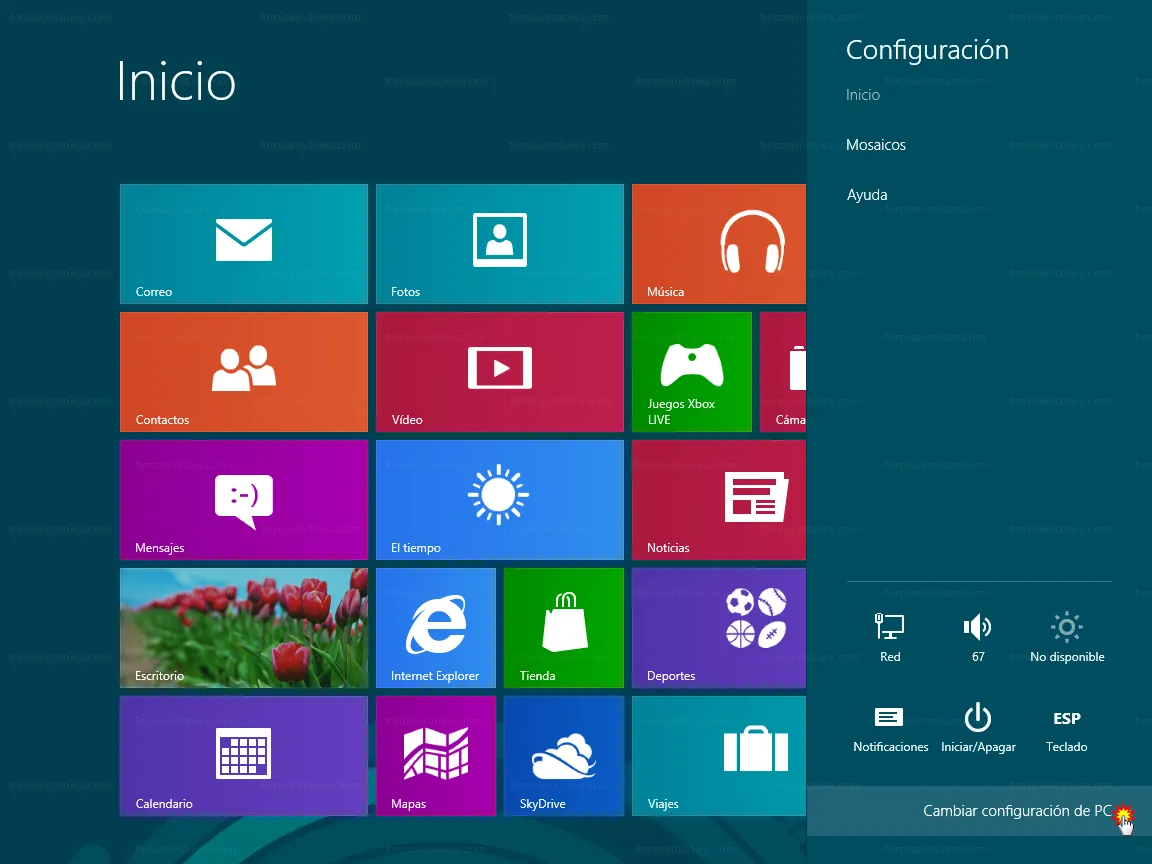Open the Red network settings icon
Screen dimensions: 1152x864
point(890,637)
